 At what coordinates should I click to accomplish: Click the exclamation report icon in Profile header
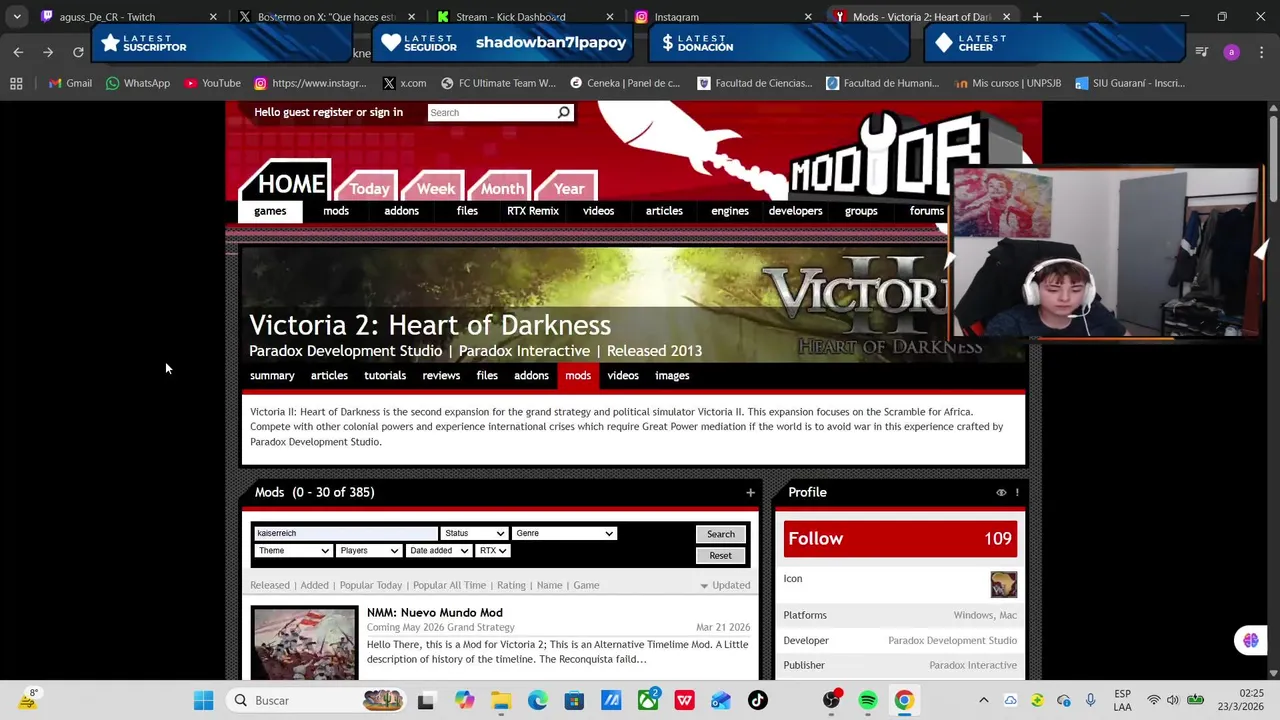pyautogui.click(x=1017, y=492)
